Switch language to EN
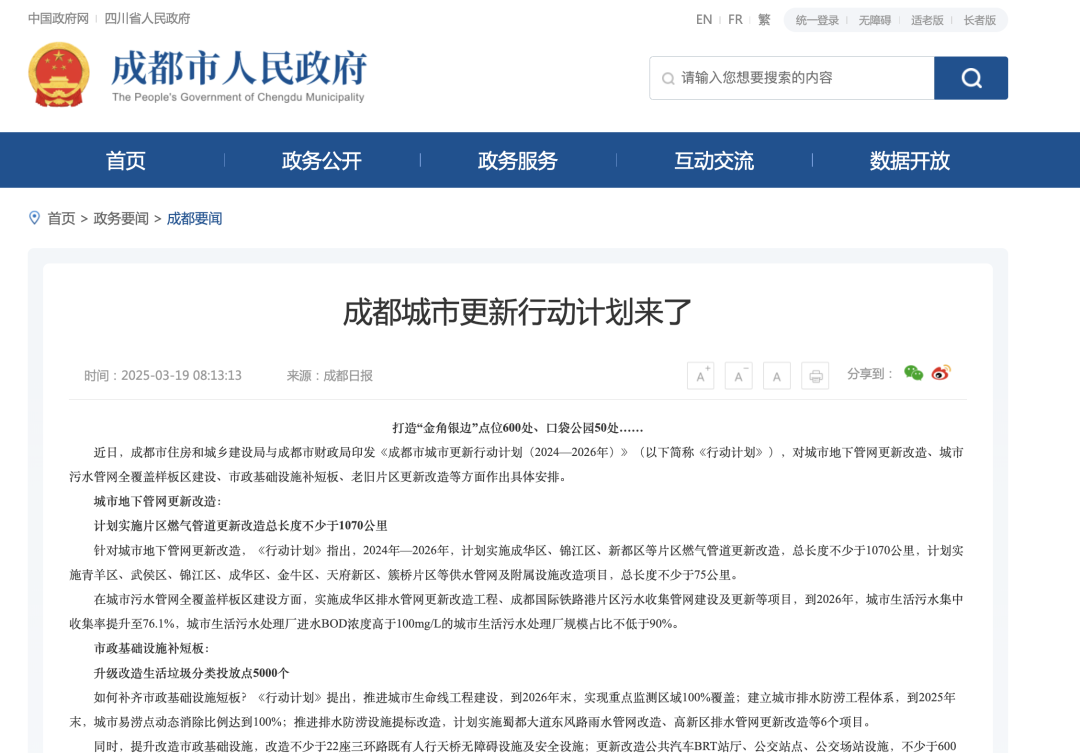This screenshot has height=753, width=1080. pos(704,20)
